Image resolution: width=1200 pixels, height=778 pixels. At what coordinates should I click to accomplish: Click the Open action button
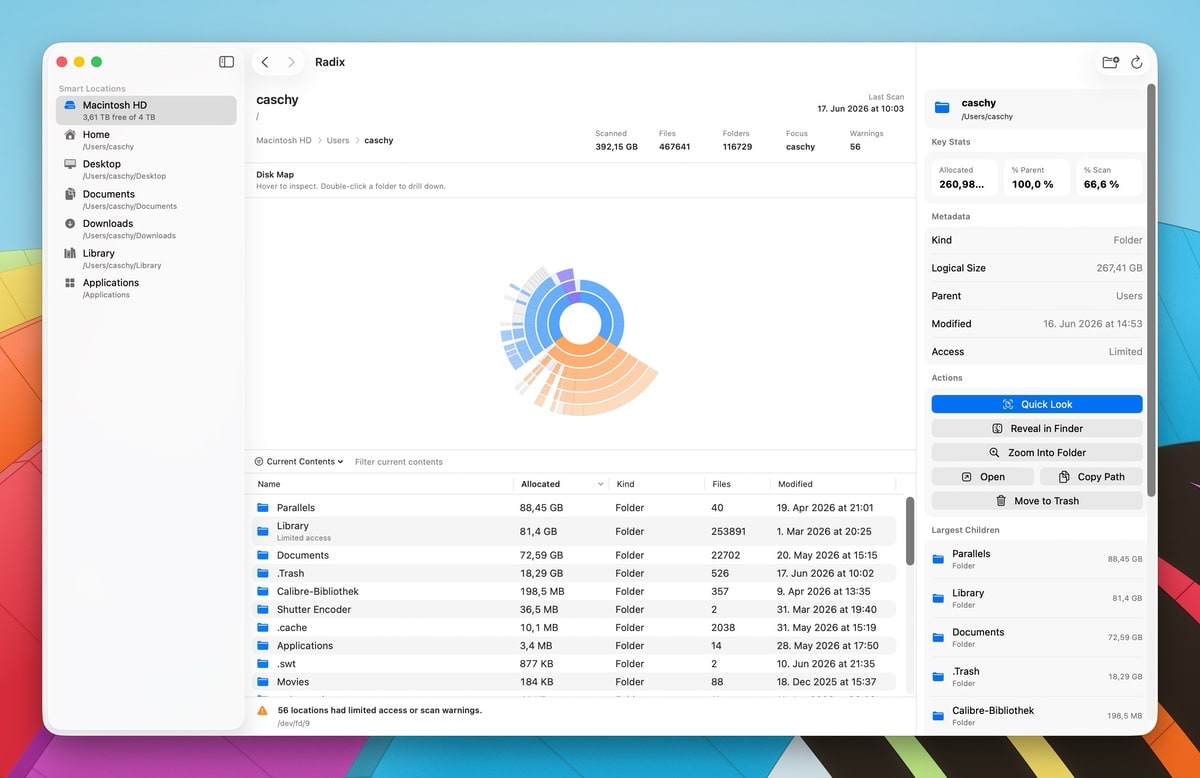point(983,477)
